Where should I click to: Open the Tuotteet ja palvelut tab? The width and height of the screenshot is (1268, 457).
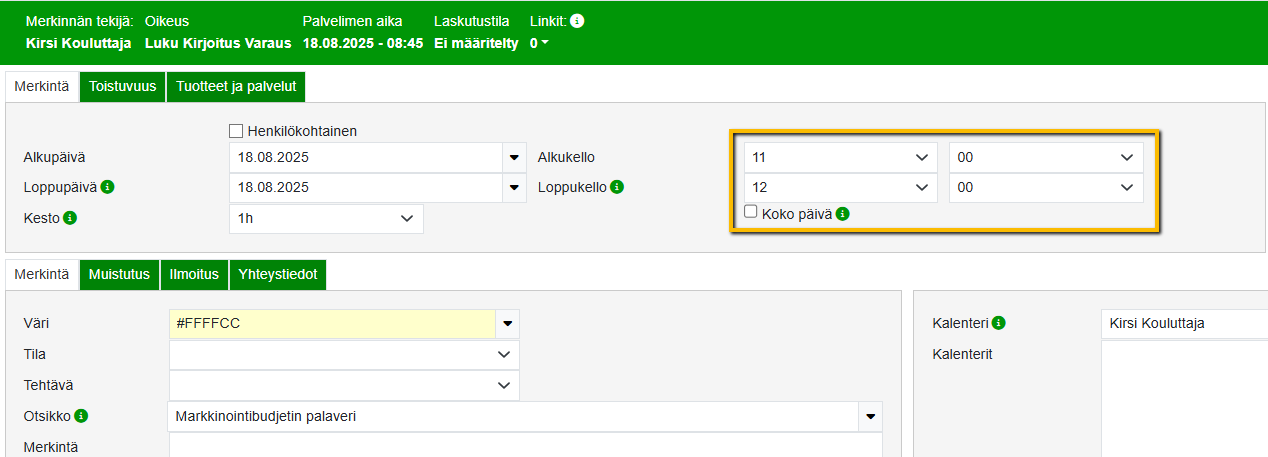pyautogui.click(x=236, y=86)
